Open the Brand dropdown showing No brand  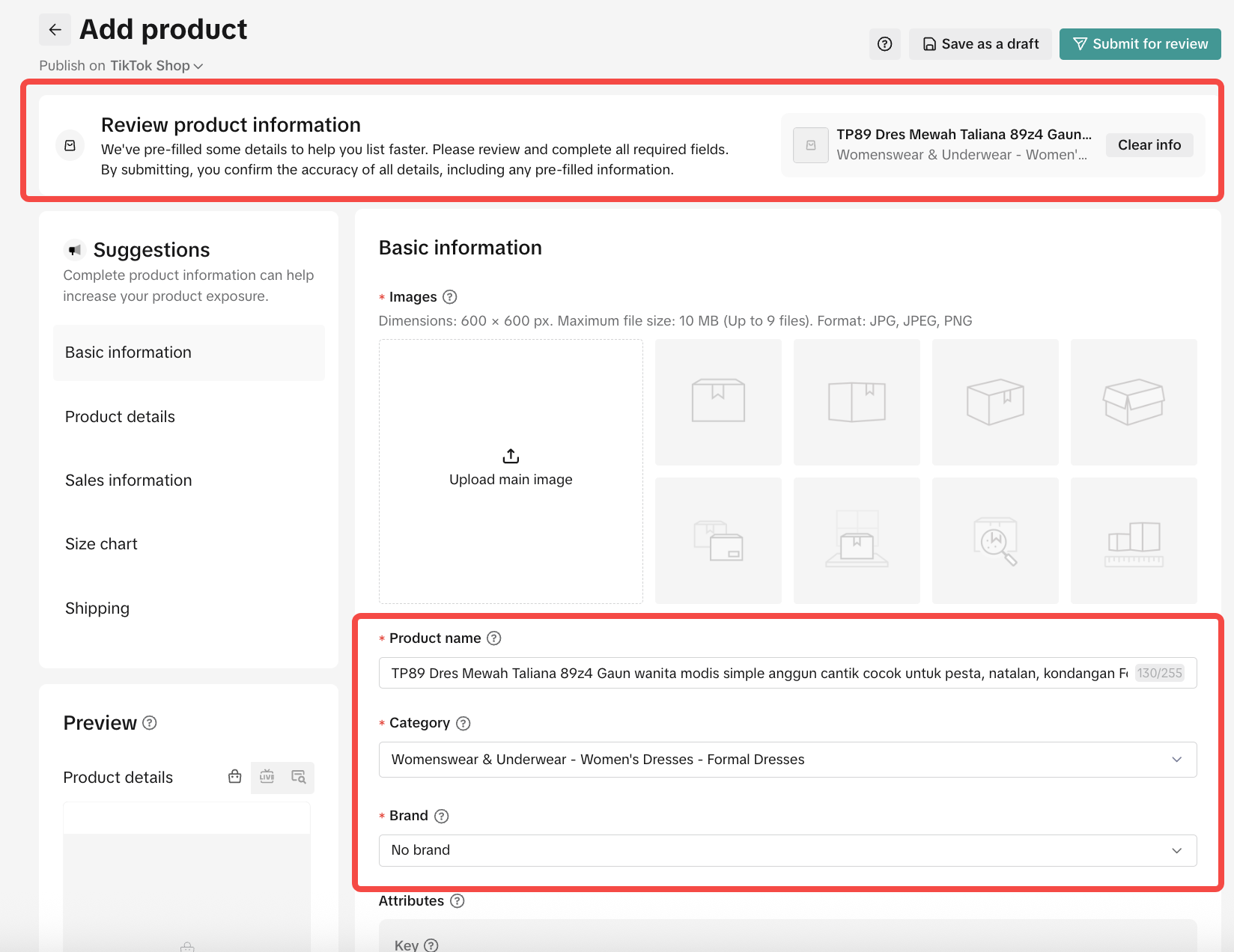tap(787, 850)
